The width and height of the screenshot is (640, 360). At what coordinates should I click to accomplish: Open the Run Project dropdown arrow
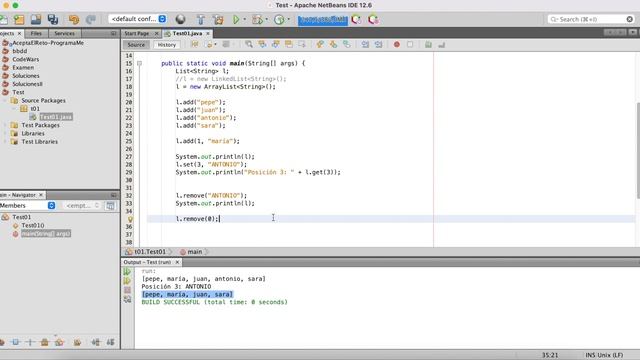245,19
